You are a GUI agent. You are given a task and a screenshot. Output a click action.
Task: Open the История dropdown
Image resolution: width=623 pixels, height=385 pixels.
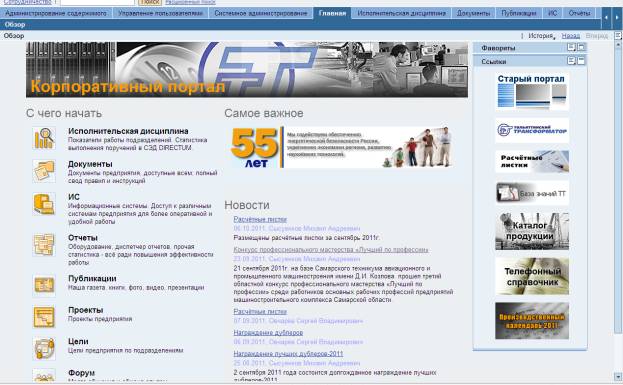click(541, 36)
